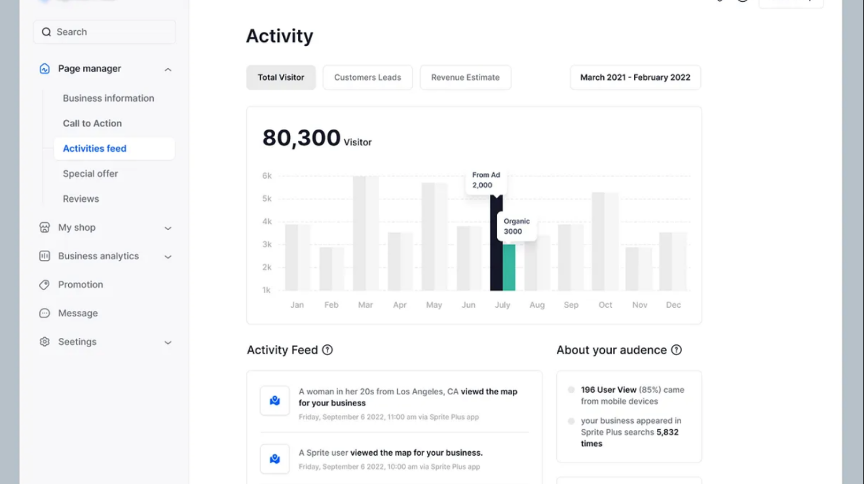Click the Business analytics chart icon
The image size is (864, 484).
[x=45, y=256]
